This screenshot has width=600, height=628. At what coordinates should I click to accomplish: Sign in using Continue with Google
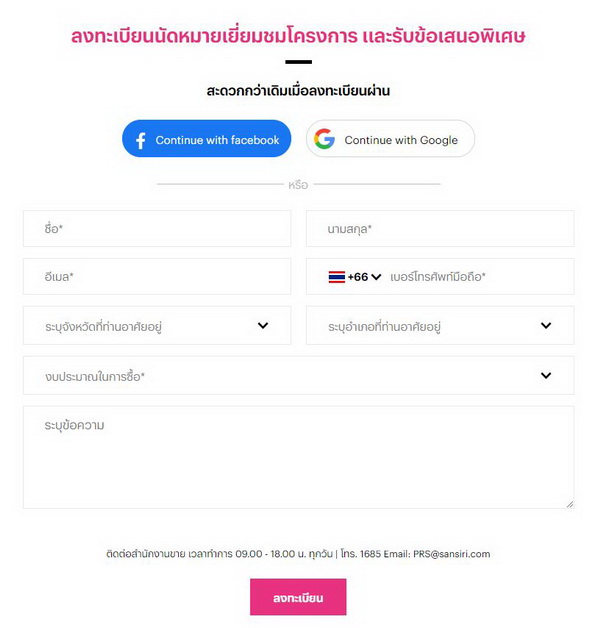click(390, 140)
